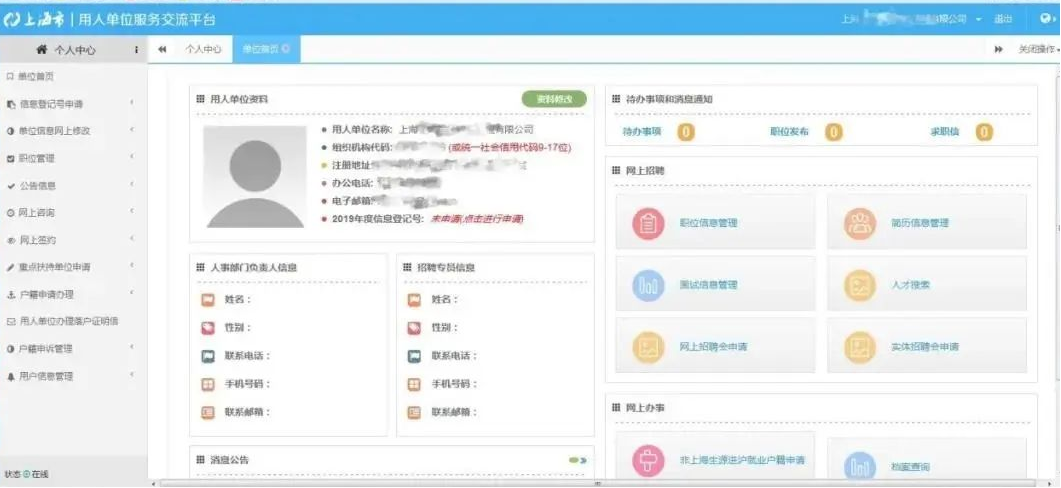Screen dimensions: 1061x488
Task: Expand the 职位管理 sidebar chevron
Action: pos(131,158)
